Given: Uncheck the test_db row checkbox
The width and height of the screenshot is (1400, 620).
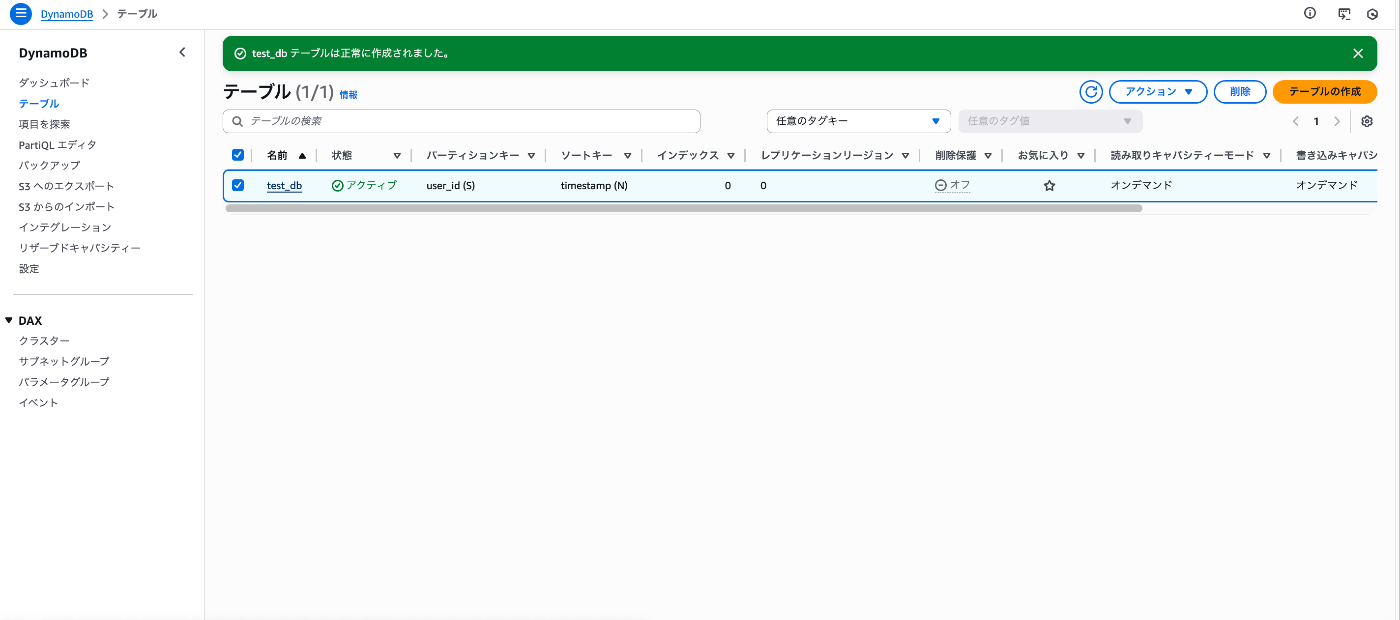Looking at the screenshot, I should (x=238, y=185).
